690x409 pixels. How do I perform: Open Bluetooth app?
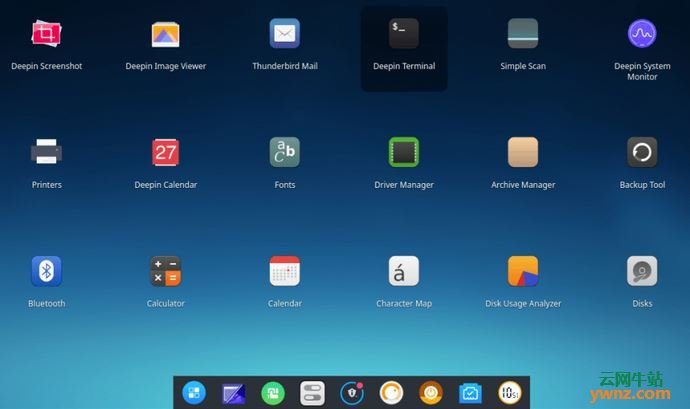(x=47, y=271)
